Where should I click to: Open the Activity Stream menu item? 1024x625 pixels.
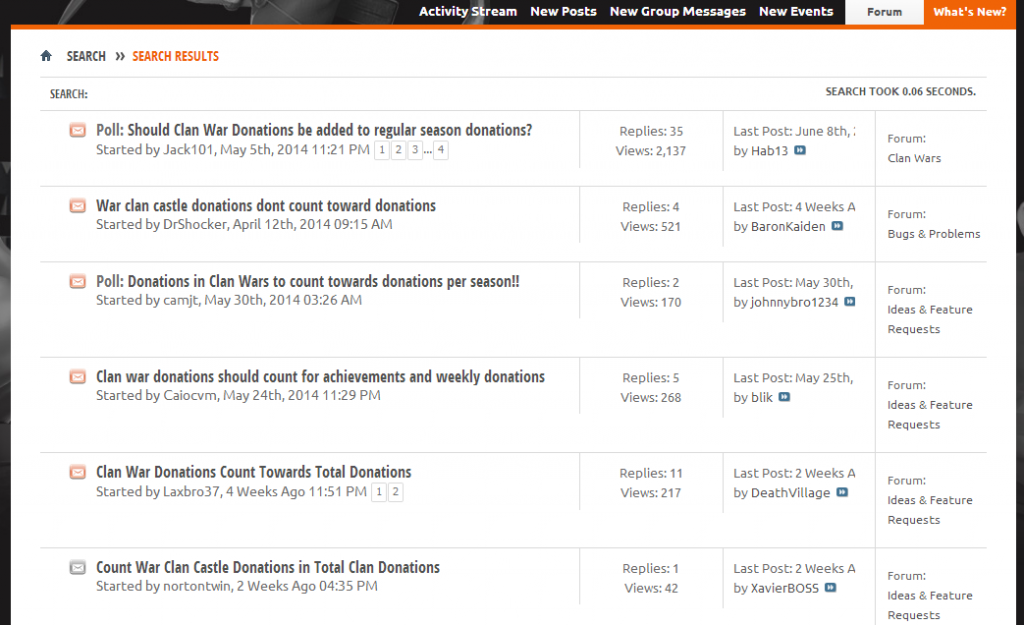pos(468,12)
